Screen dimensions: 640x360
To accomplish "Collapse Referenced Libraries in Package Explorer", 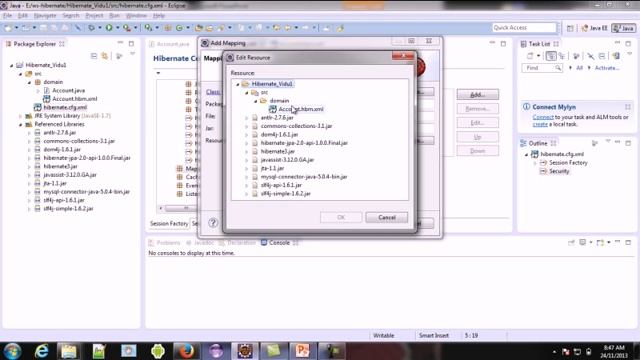I will pos(20,124).
